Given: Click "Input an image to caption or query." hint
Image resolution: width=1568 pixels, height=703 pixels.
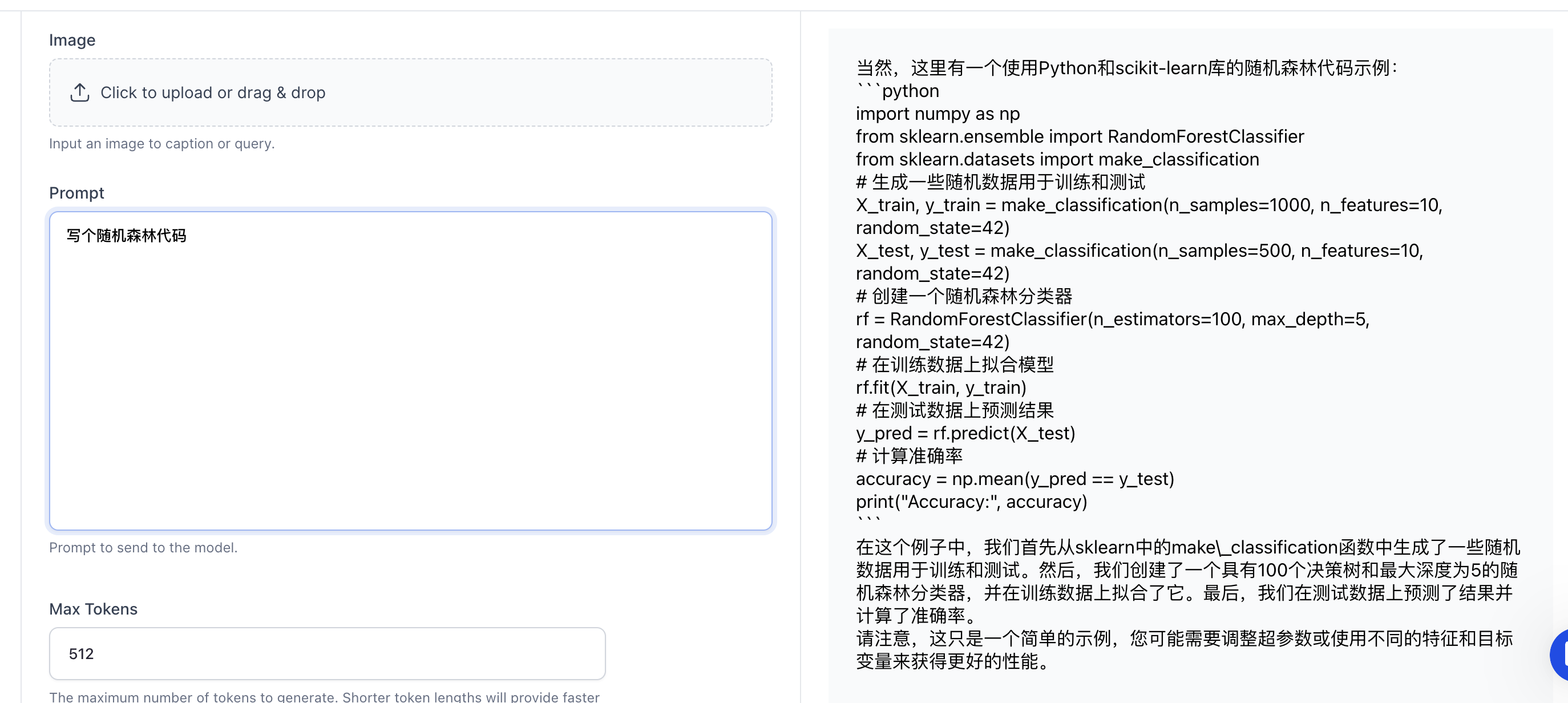Looking at the screenshot, I should tap(161, 144).
